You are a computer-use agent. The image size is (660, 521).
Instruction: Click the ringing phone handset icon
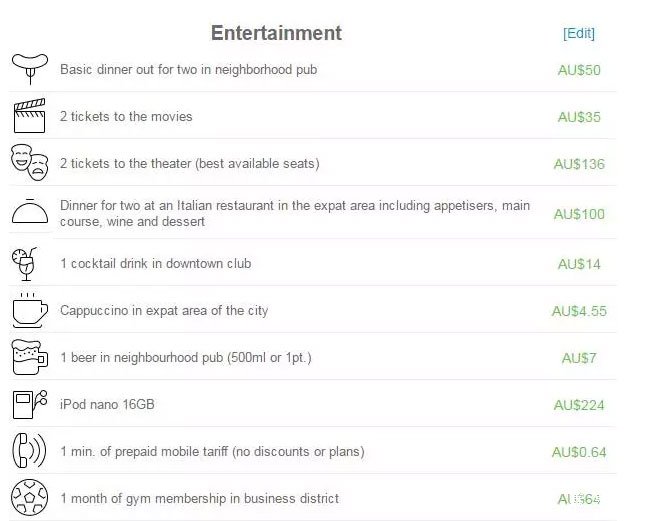pyautogui.click(x=29, y=451)
